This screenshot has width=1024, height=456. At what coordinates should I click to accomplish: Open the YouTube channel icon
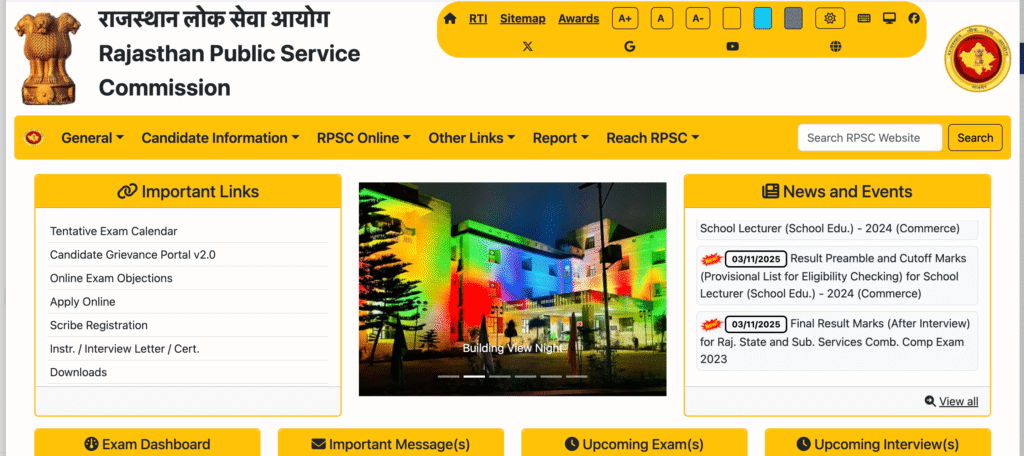(x=733, y=46)
